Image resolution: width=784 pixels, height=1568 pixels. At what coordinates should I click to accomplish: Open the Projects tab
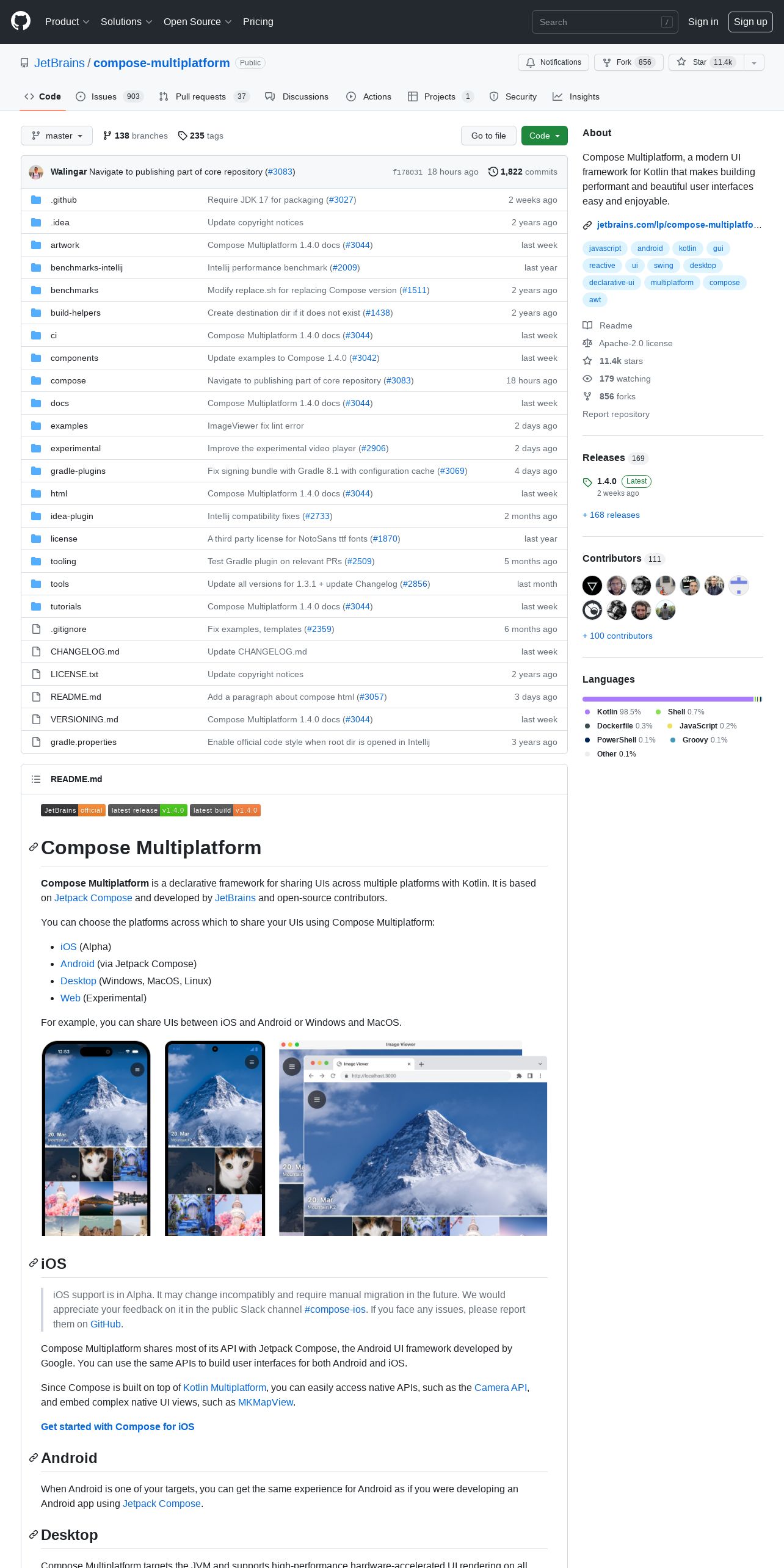(441, 96)
